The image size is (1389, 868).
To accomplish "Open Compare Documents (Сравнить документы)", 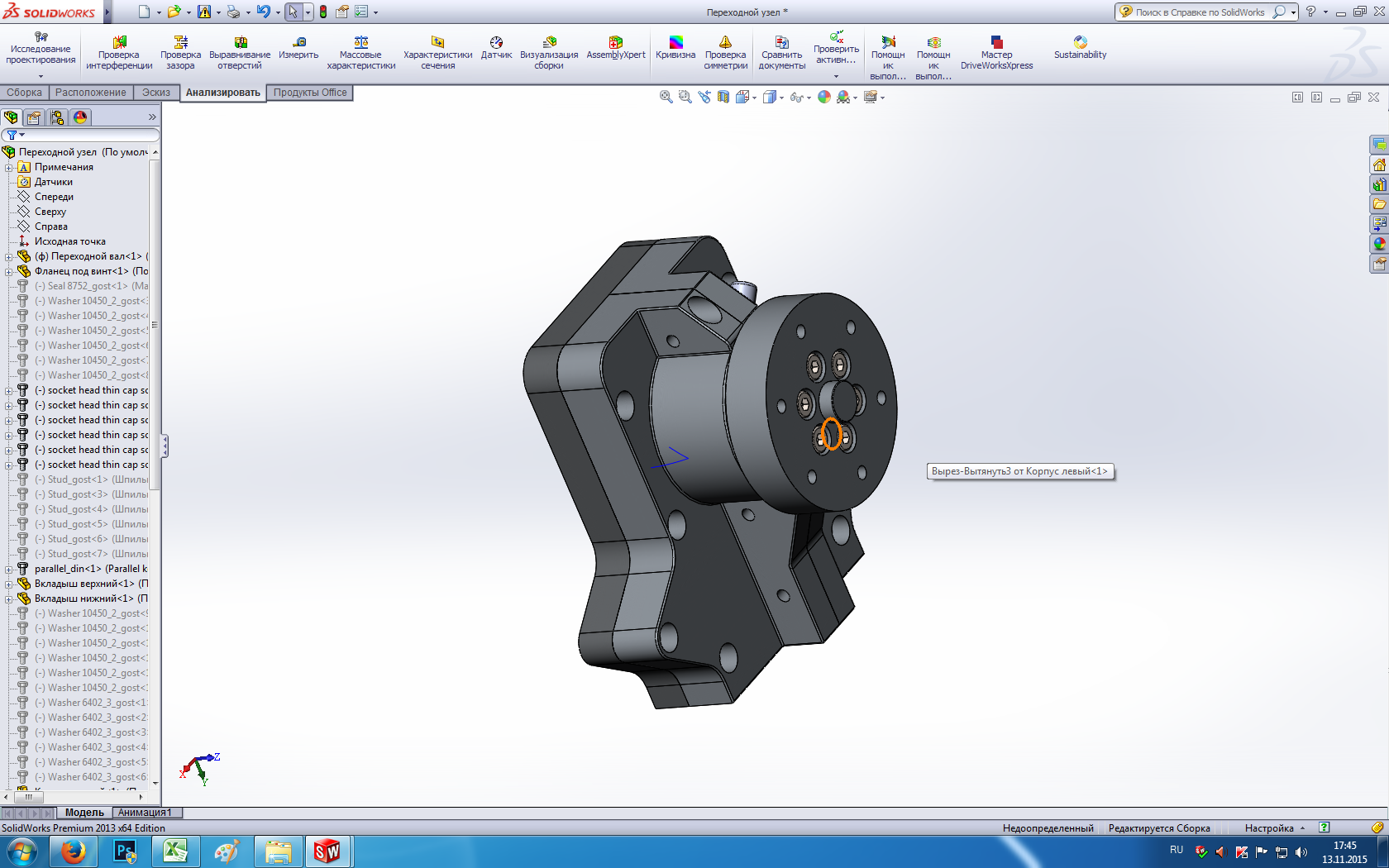I will 781,53.
